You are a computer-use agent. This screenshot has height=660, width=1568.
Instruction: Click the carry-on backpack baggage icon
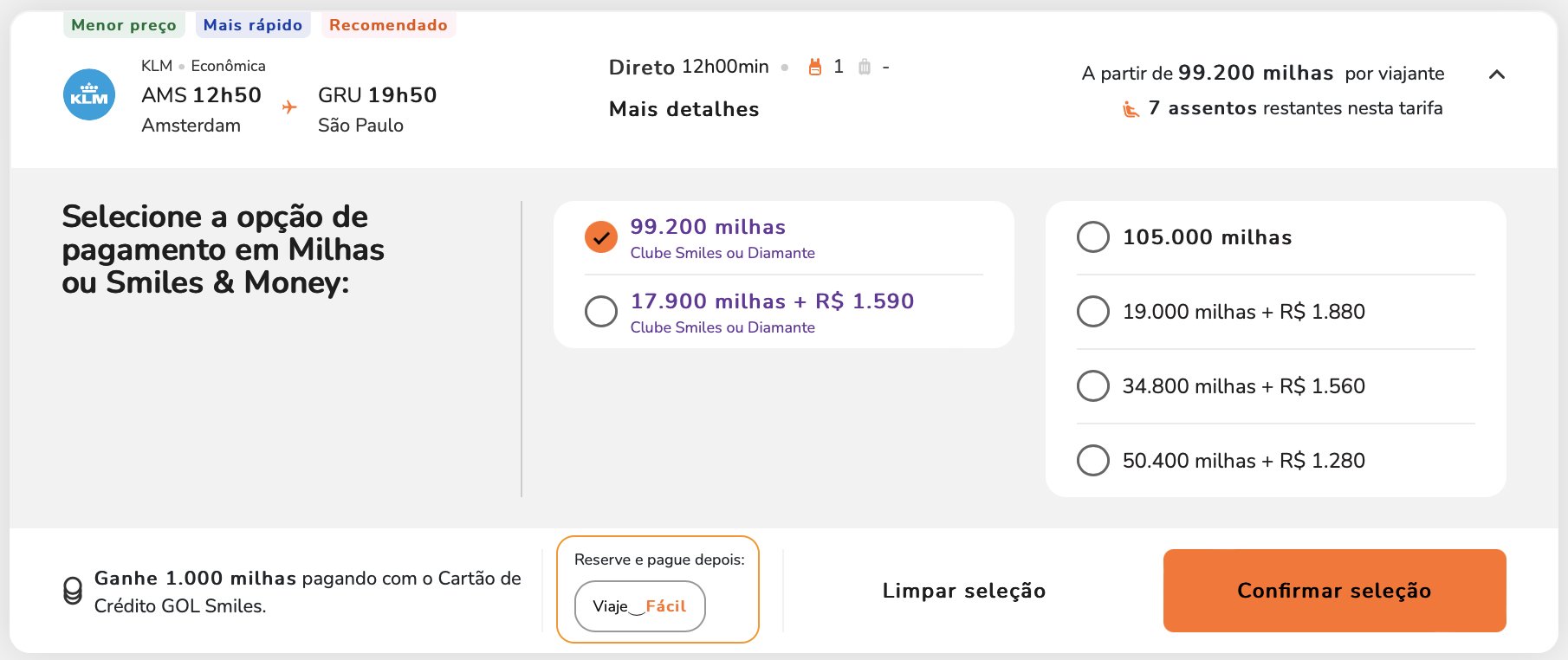814,67
